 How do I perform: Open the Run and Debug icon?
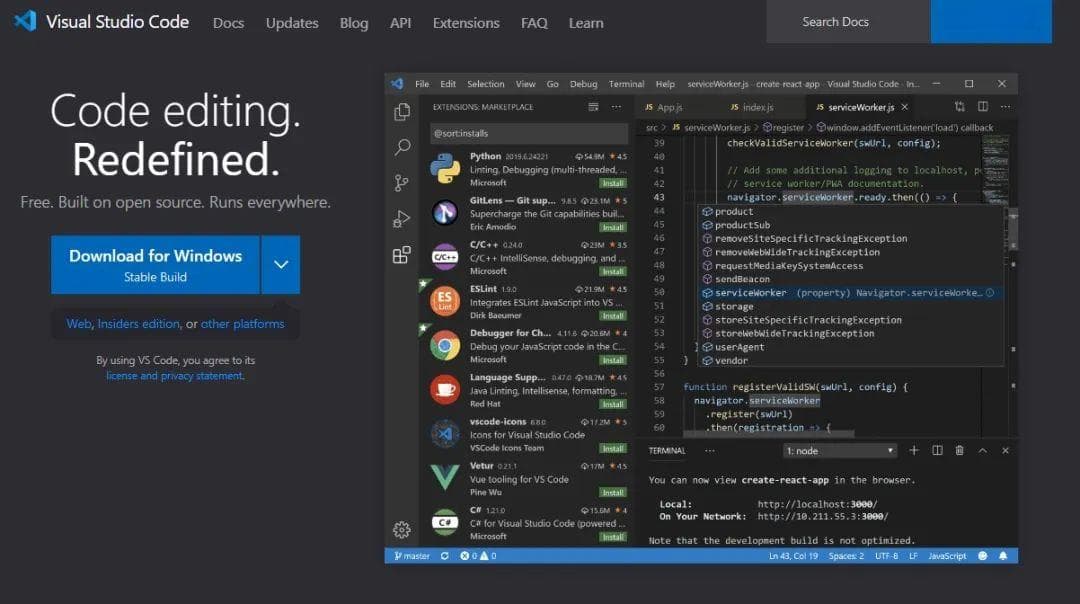(x=402, y=218)
